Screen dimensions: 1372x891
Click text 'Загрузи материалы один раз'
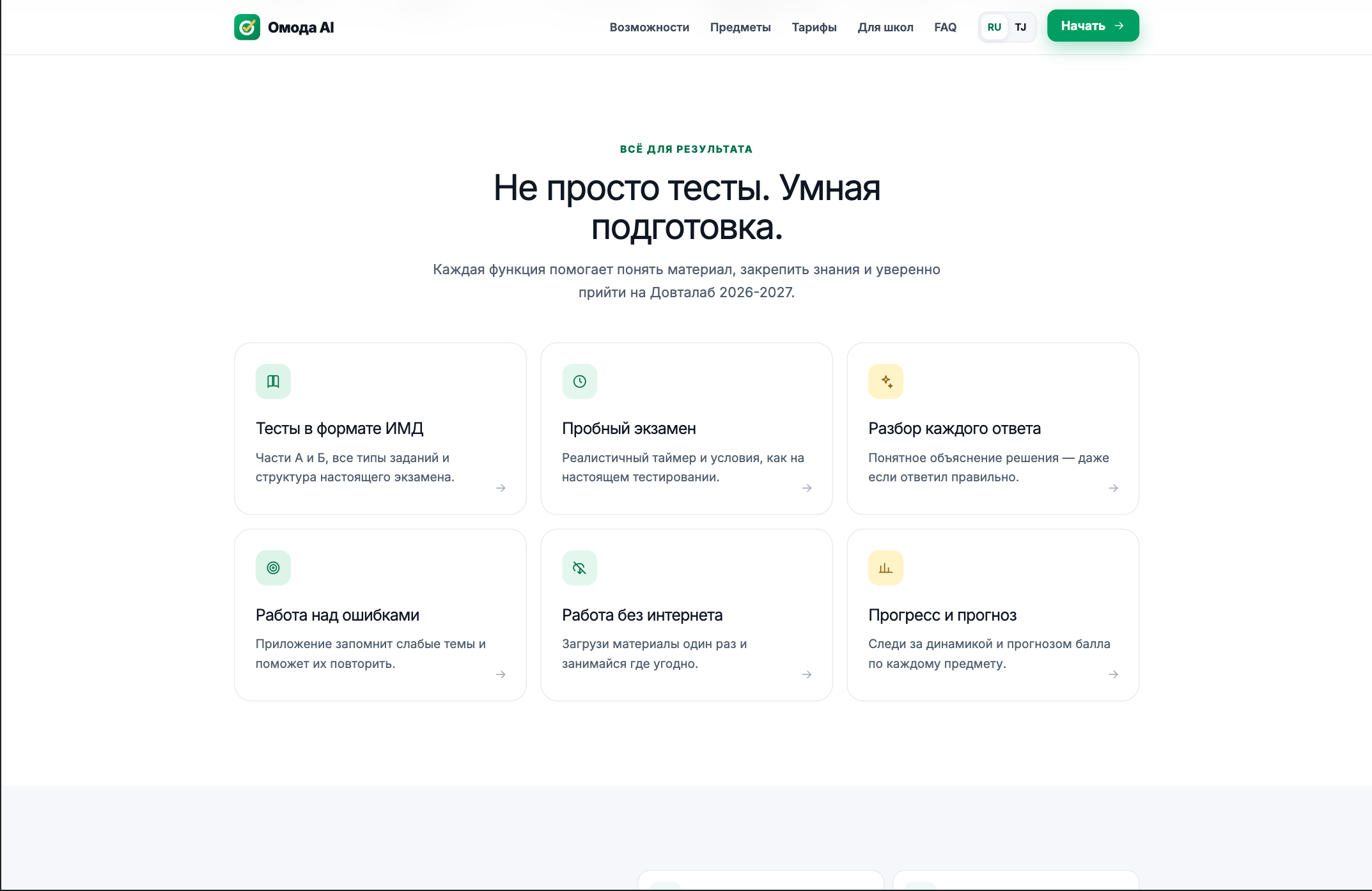point(649,644)
